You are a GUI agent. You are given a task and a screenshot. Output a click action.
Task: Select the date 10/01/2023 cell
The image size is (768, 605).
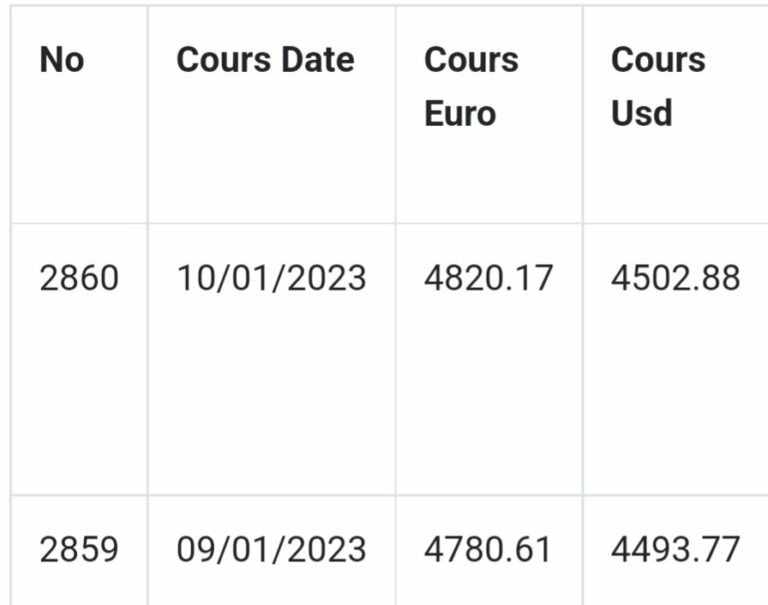click(271, 278)
